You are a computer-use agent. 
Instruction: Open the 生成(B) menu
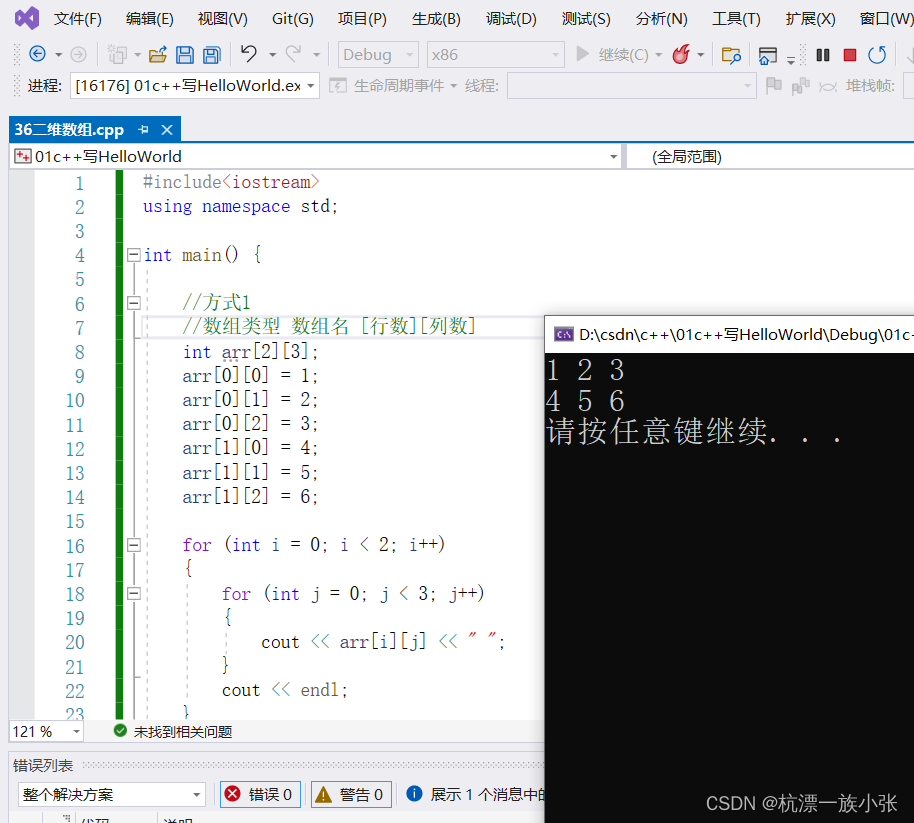tap(436, 19)
